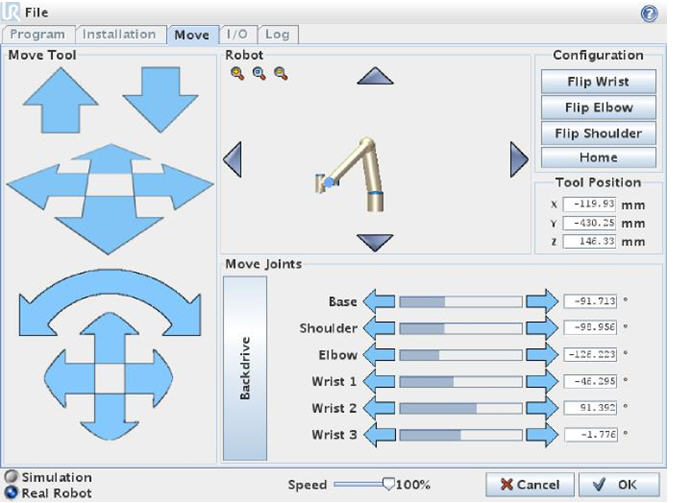The height and width of the screenshot is (503, 673).
Task: Tilt tool with the rotation cross's right arrow
Action: point(151,378)
